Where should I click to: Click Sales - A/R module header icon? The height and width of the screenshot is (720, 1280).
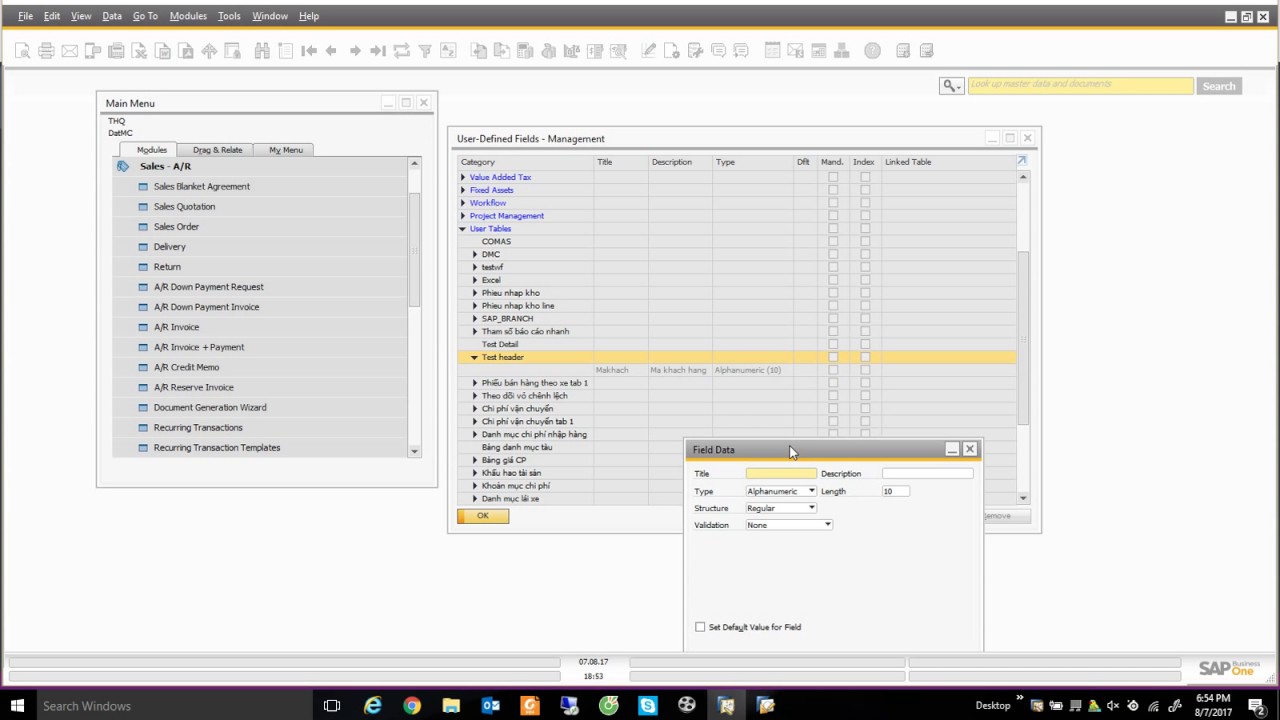(123, 166)
